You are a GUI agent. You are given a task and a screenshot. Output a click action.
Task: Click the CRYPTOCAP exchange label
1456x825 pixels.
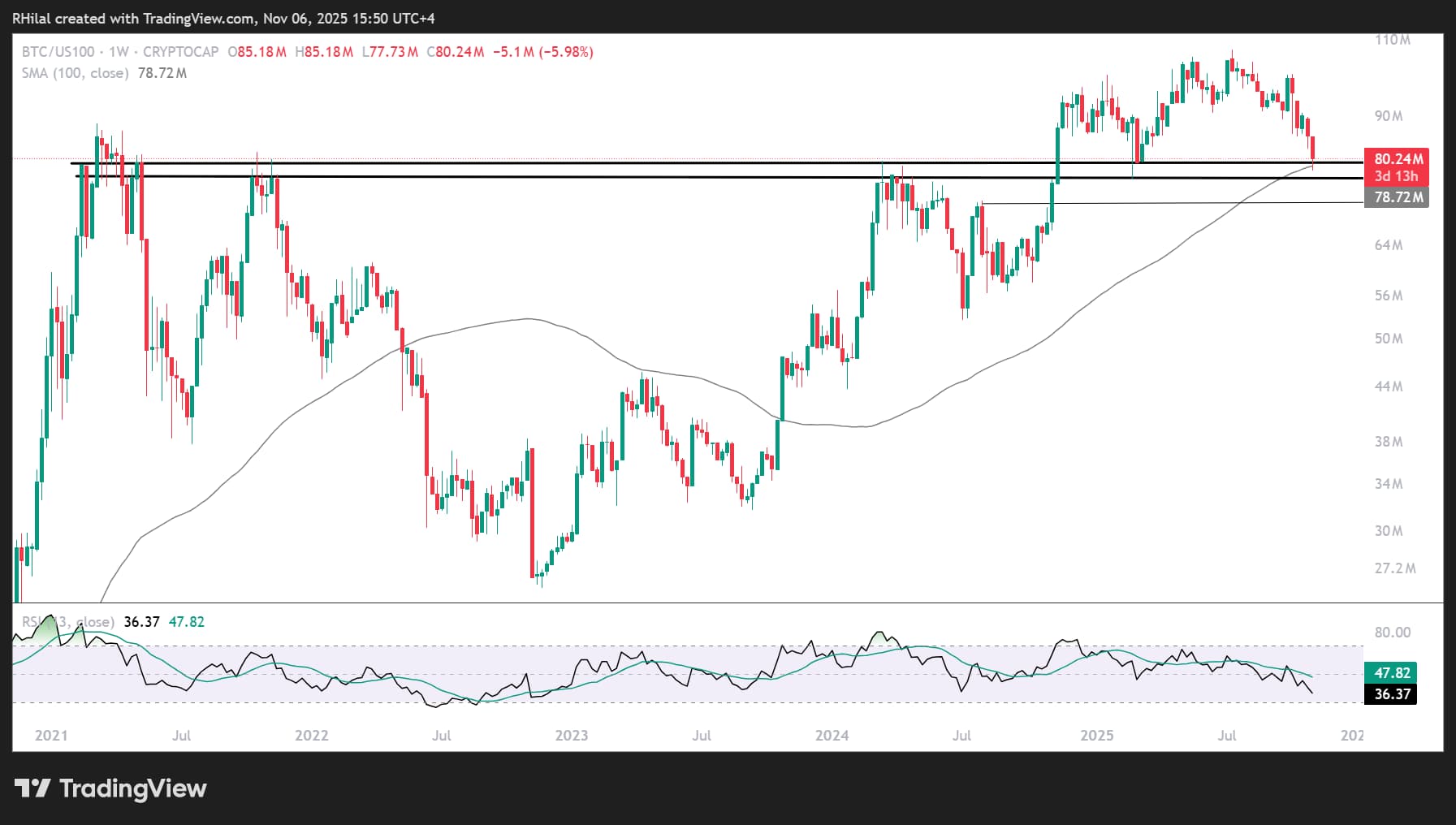[x=180, y=50]
